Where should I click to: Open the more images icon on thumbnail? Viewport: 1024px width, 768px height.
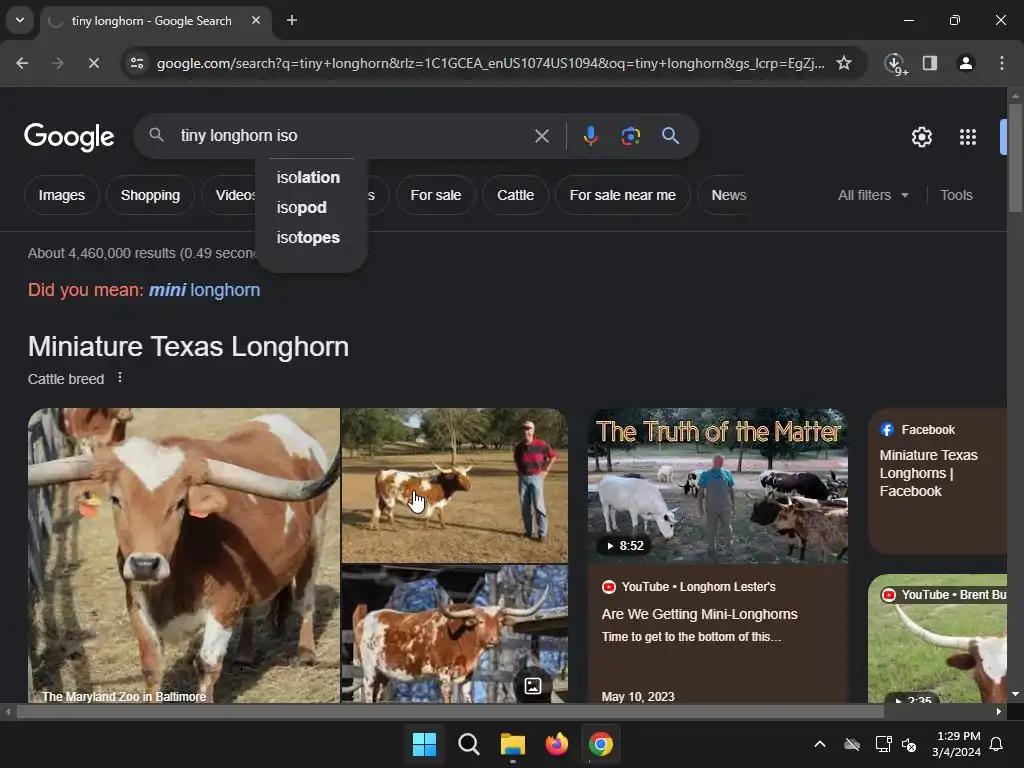(533, 686)
